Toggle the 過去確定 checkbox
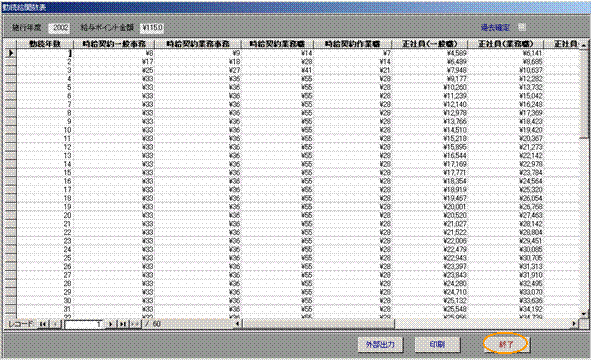 click(522, 27)
